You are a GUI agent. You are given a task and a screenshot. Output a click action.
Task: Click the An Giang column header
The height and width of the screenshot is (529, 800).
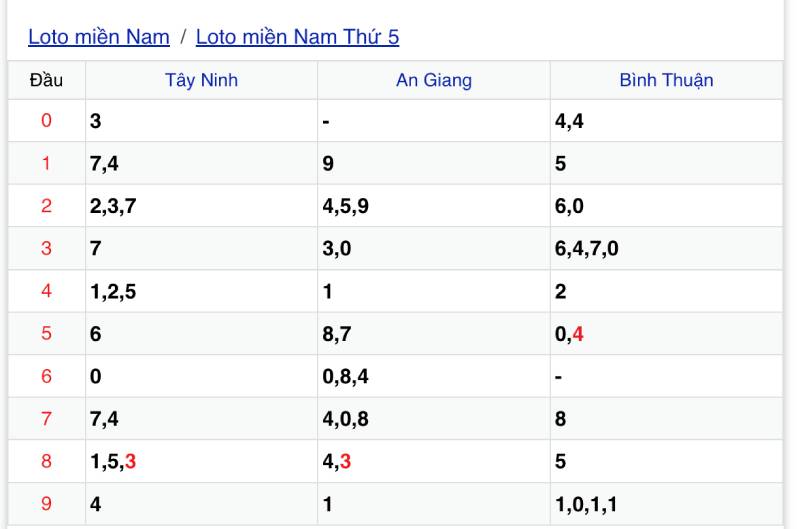coord(433,81)
